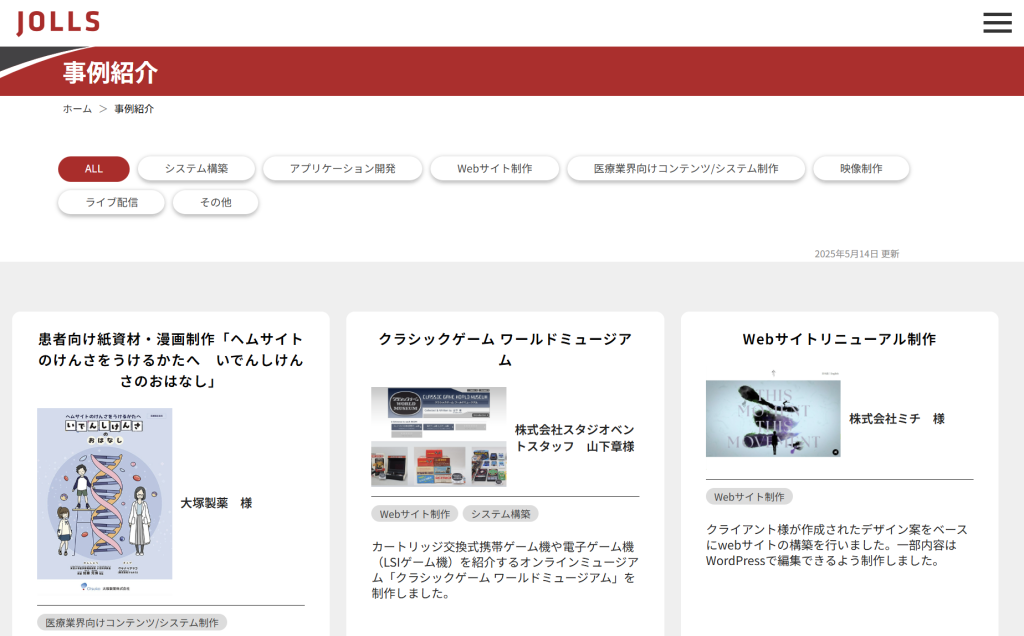Filter case studies by 映像制作

pos(861,169)
